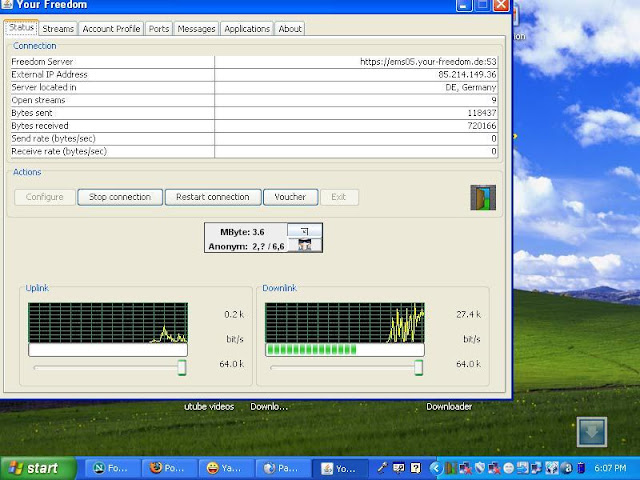Open the Ports tab
Screen dimensions: 640x480
pyautogui.click(x=159, y=29)
